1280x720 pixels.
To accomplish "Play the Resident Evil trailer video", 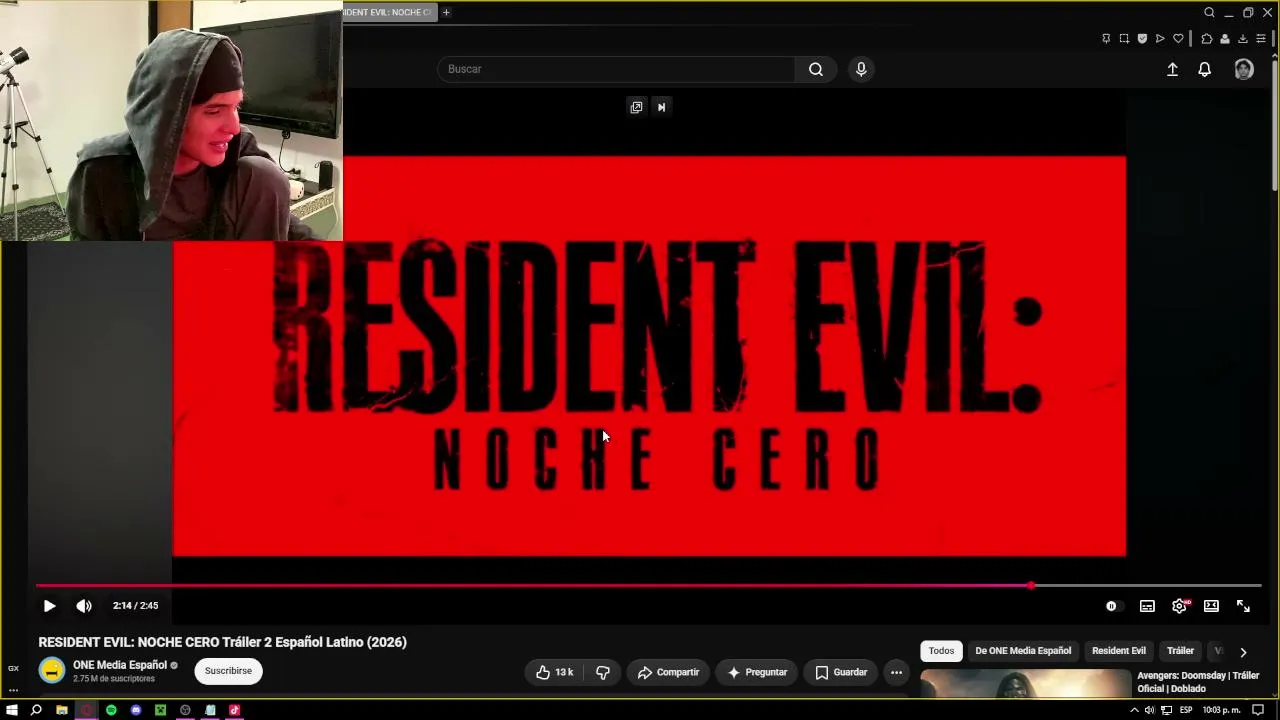I will point(49,605).
